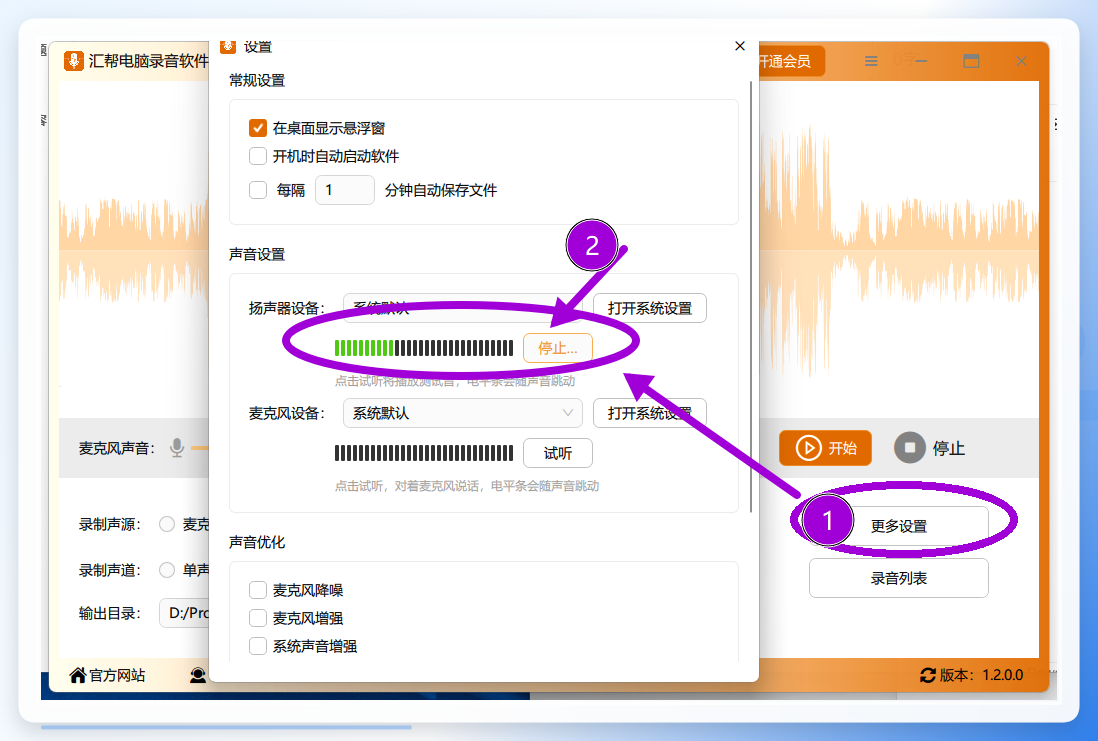Click the 输出目录 path field
The height and width of the screenshot is (741, 1098).
click(185, 613)
